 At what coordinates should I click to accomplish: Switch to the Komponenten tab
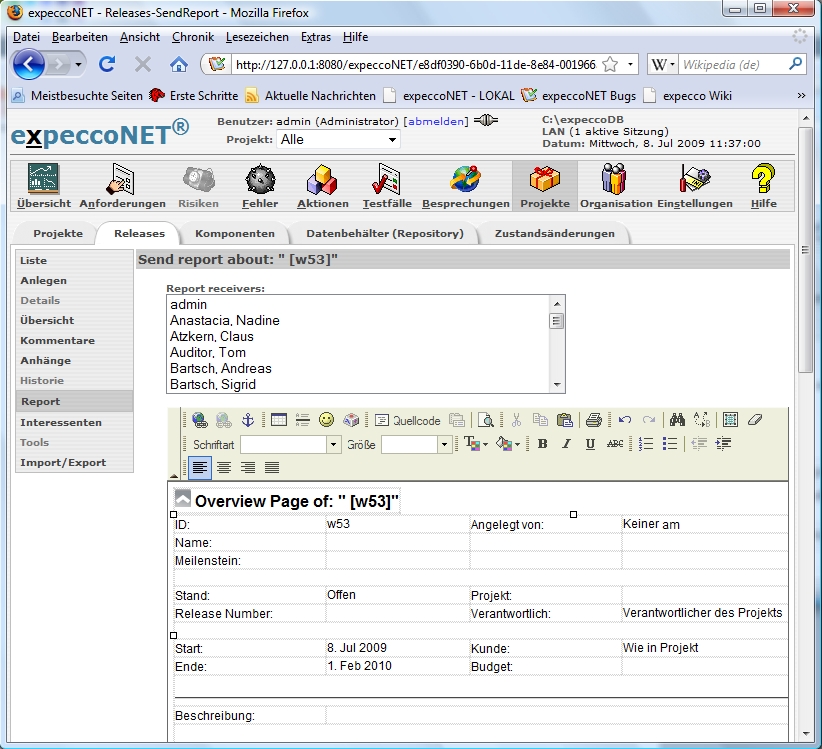pos(234,233)
